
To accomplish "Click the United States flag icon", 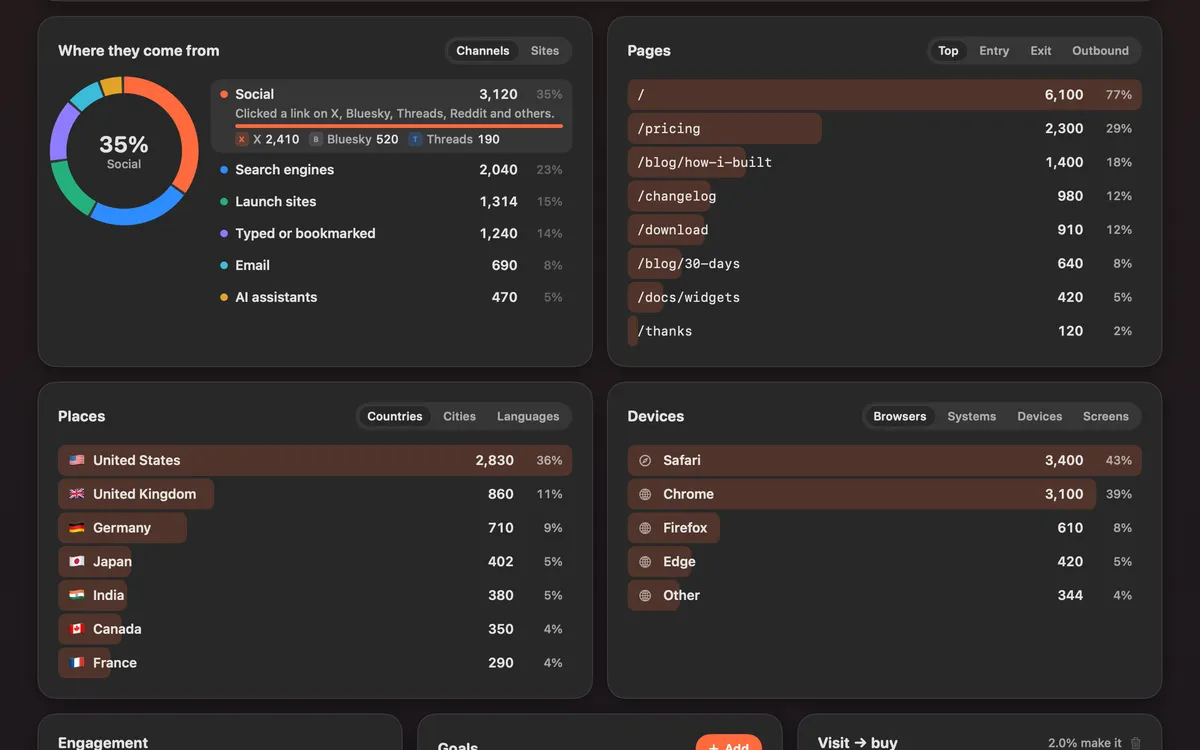I will (x=77, y=461).
